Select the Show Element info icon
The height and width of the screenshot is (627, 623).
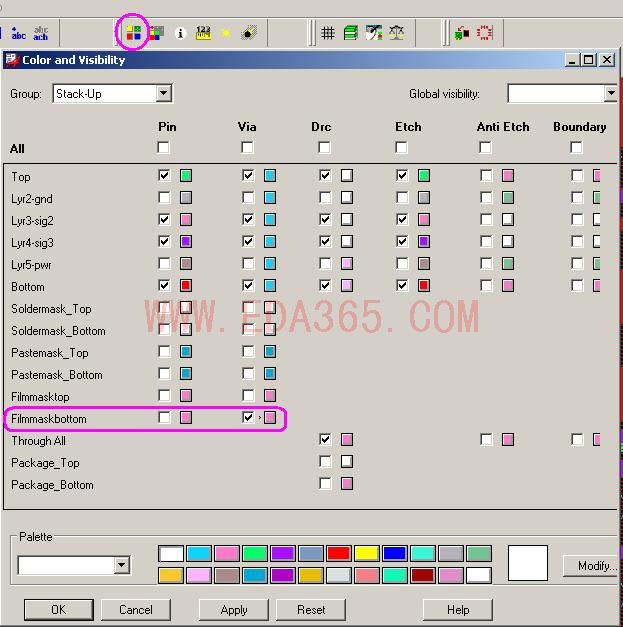click(x=180, y=33)
